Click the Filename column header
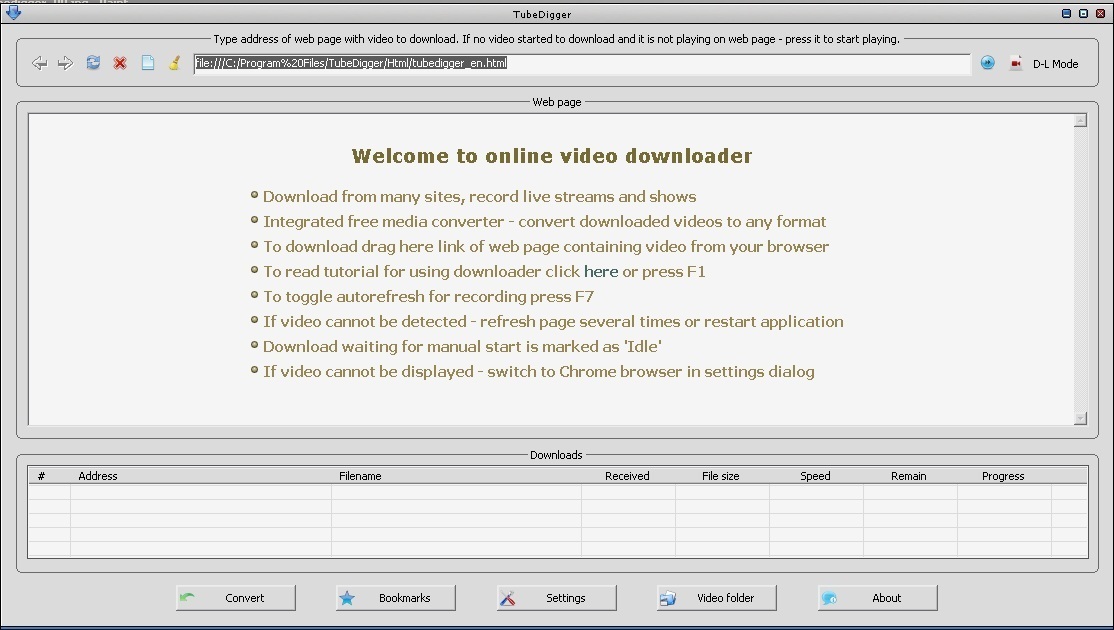This screenshot has height=630, width=1114. 456,476
